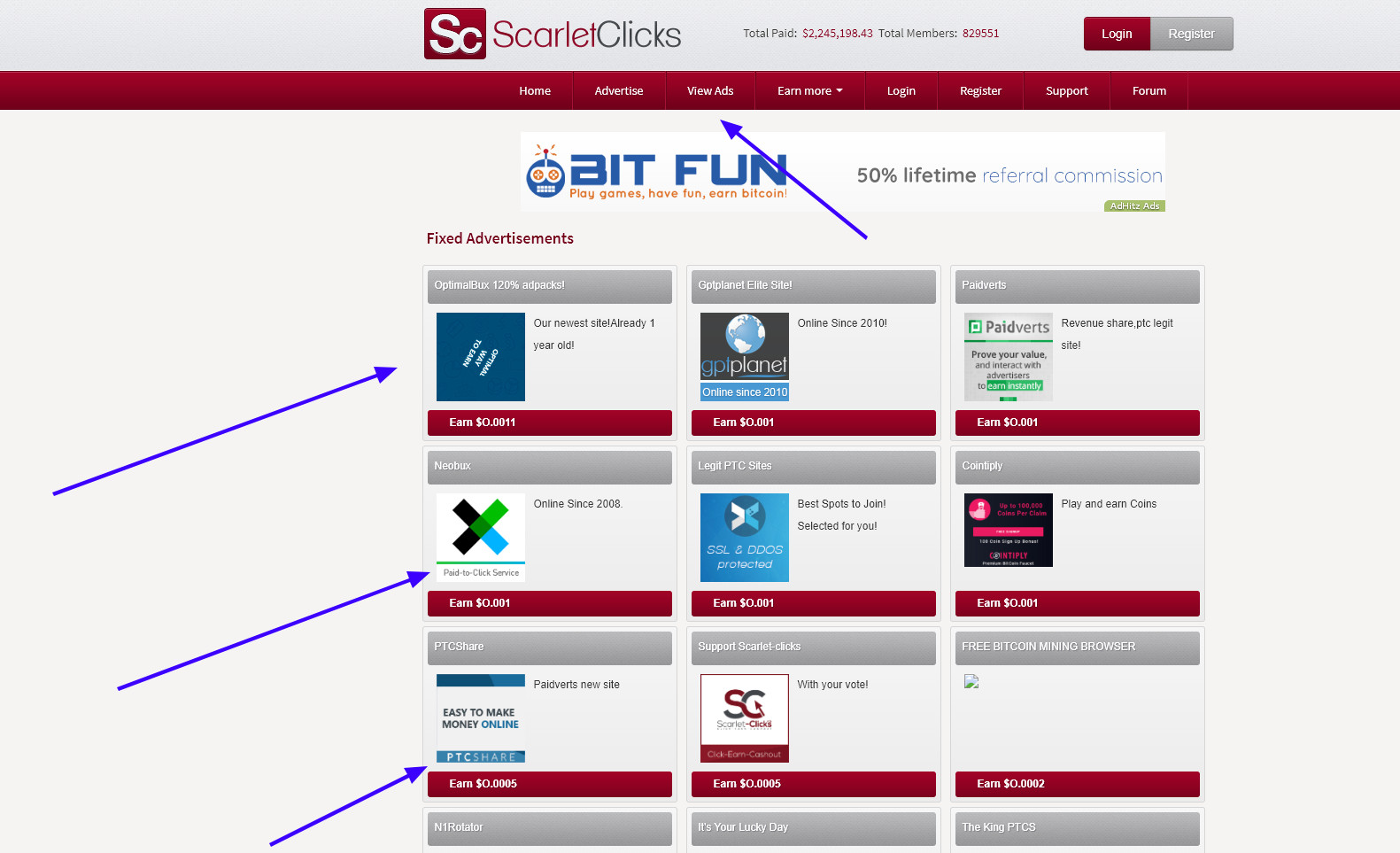This screenshot has height=853, width=1400.
Task: Click the gptplanet globe image
Action: click(744, 356)
